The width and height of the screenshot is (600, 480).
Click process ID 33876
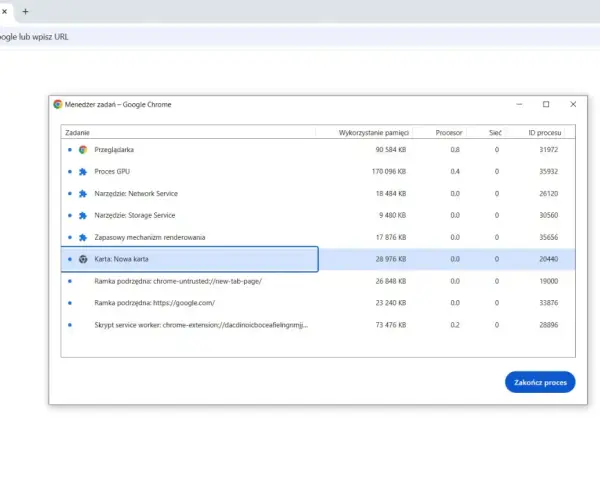[x=549, y=303]
